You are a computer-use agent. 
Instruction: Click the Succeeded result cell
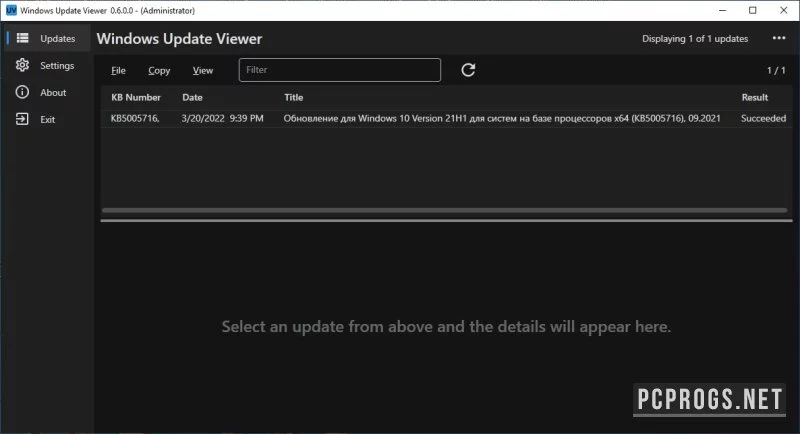click(x=763, y=118)
